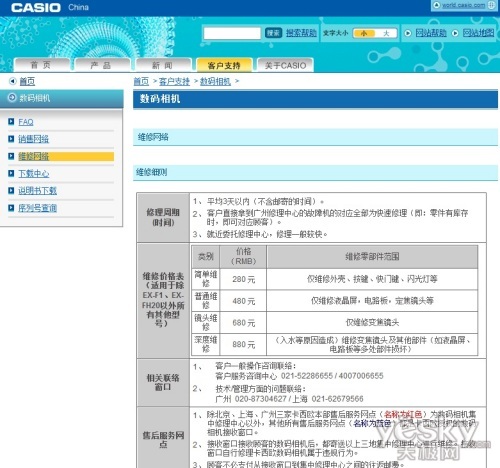Open the 下载中心 sidebar link
Viewport: 500px width, 468px height.
pos(34,174)
